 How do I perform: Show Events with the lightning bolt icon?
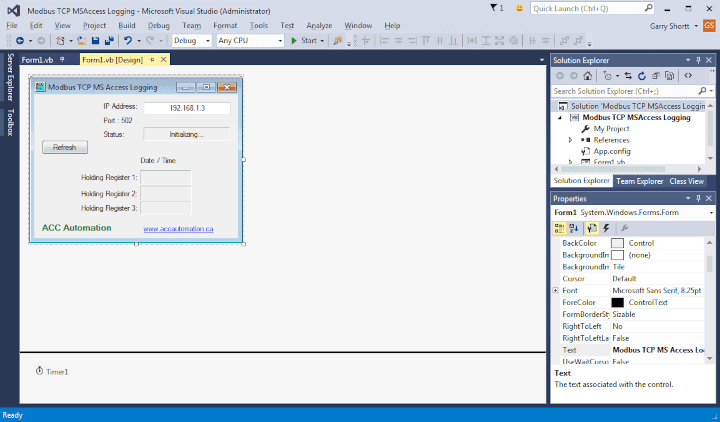pos(606,228)
